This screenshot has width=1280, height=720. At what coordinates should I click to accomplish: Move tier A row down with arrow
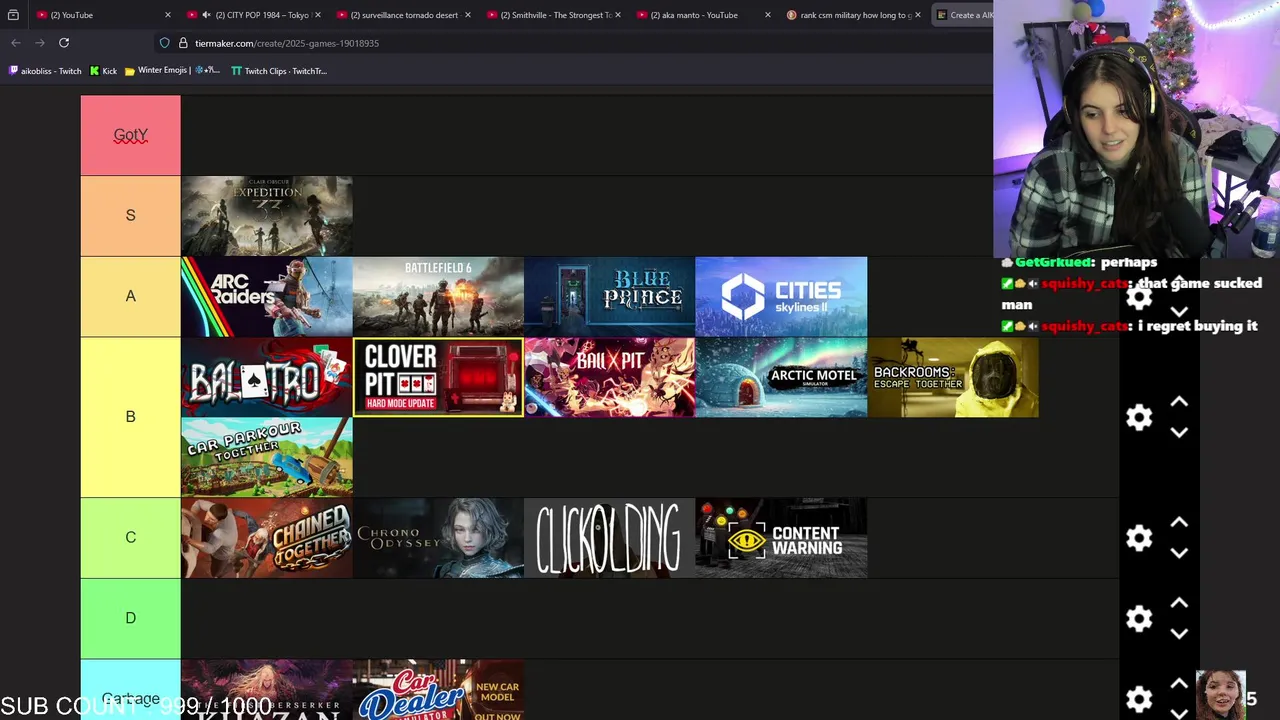1179,312
